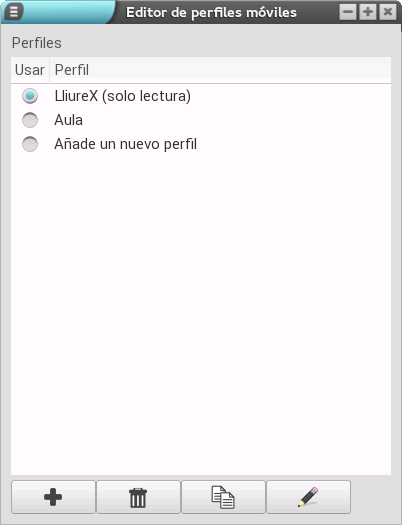The image size is (402, 525).
Task: Sort by the Perfil column header
Action: [x=220, y=70]
